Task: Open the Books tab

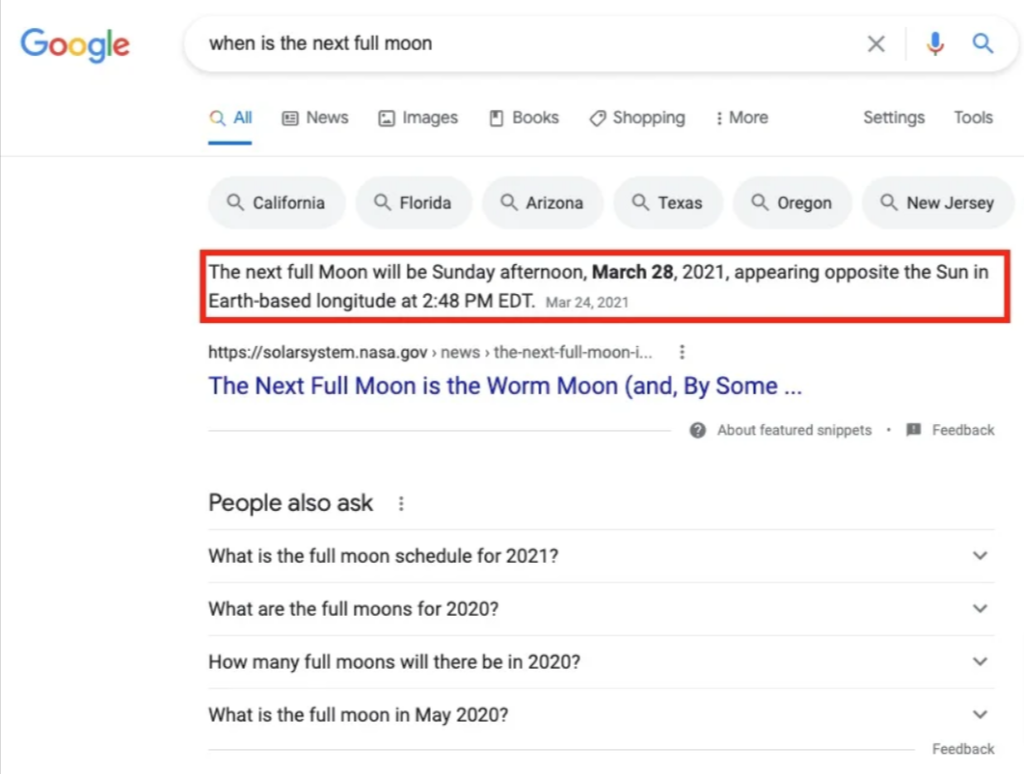Action: pos(524,118)
